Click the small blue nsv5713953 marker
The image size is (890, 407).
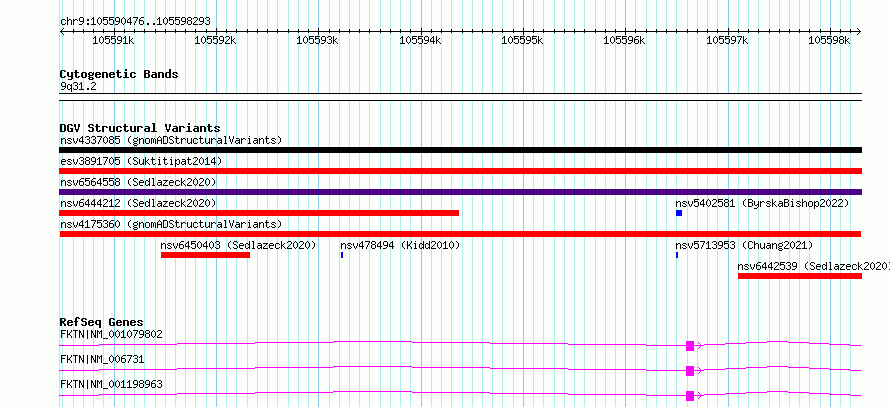click(x=677, y=255)
